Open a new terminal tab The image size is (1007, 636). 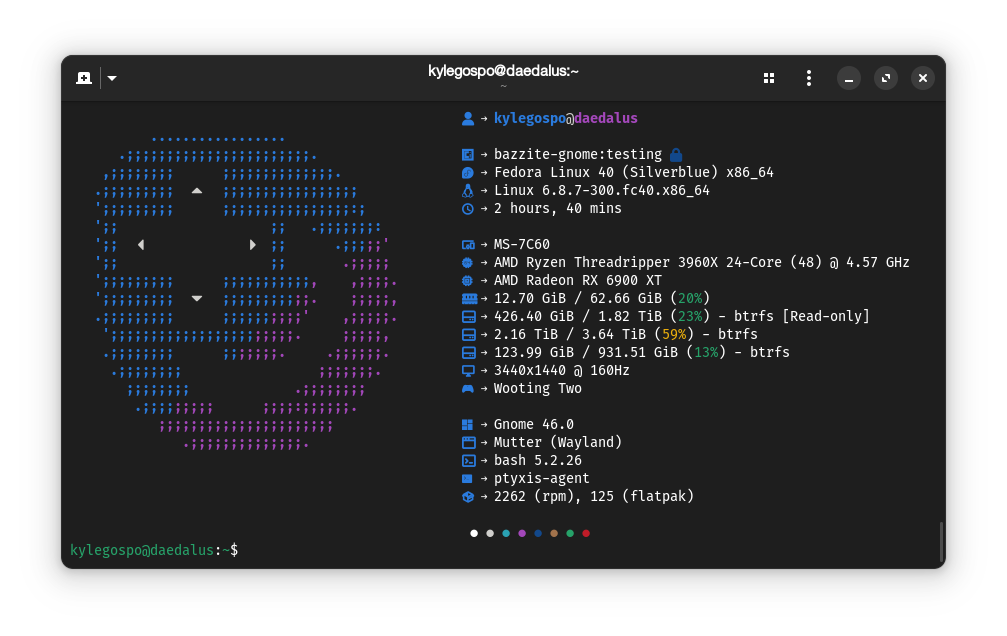point(84,78)
